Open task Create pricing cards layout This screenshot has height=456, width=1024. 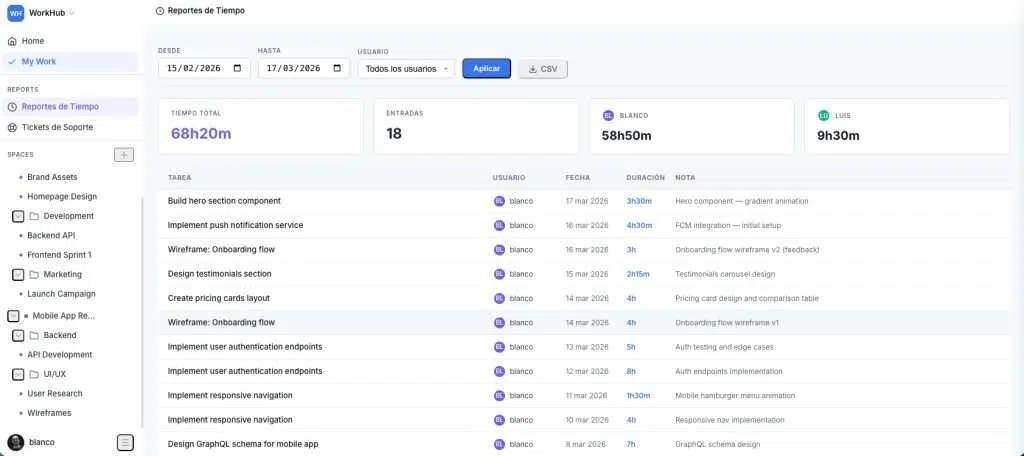(x=219, y=298)
